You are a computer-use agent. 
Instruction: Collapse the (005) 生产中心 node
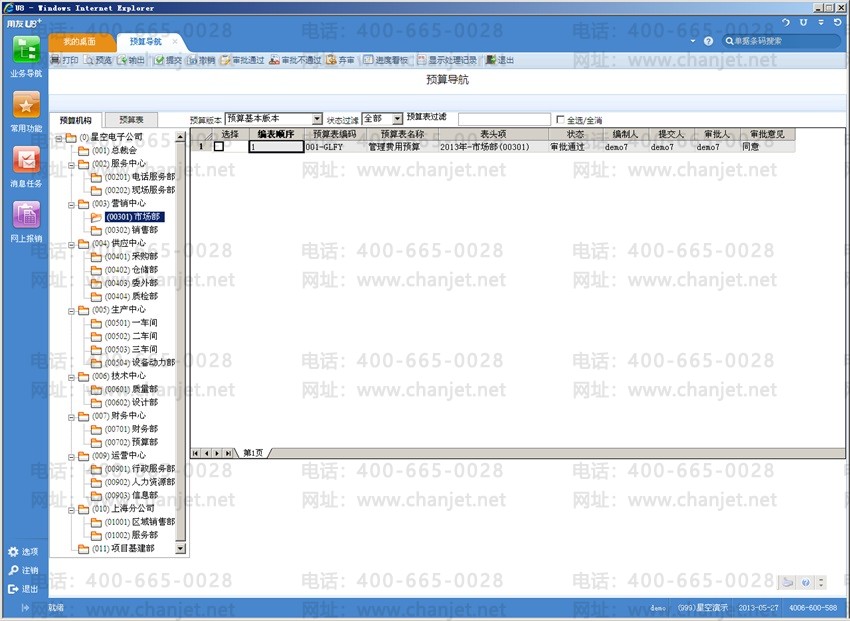coord(72,310)
